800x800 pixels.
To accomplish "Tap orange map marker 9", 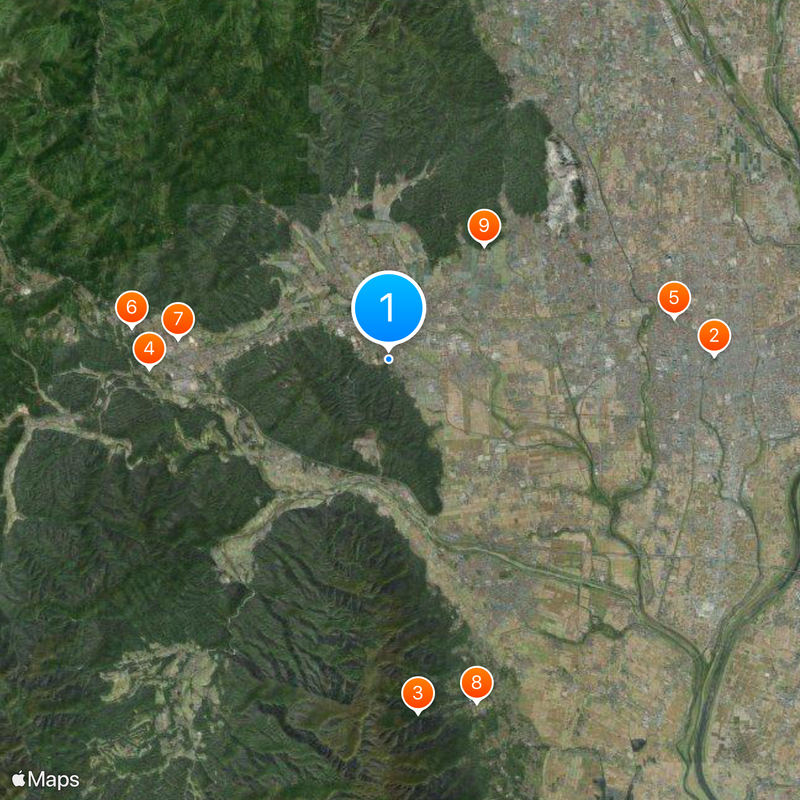I will click(x=484, y=226).
